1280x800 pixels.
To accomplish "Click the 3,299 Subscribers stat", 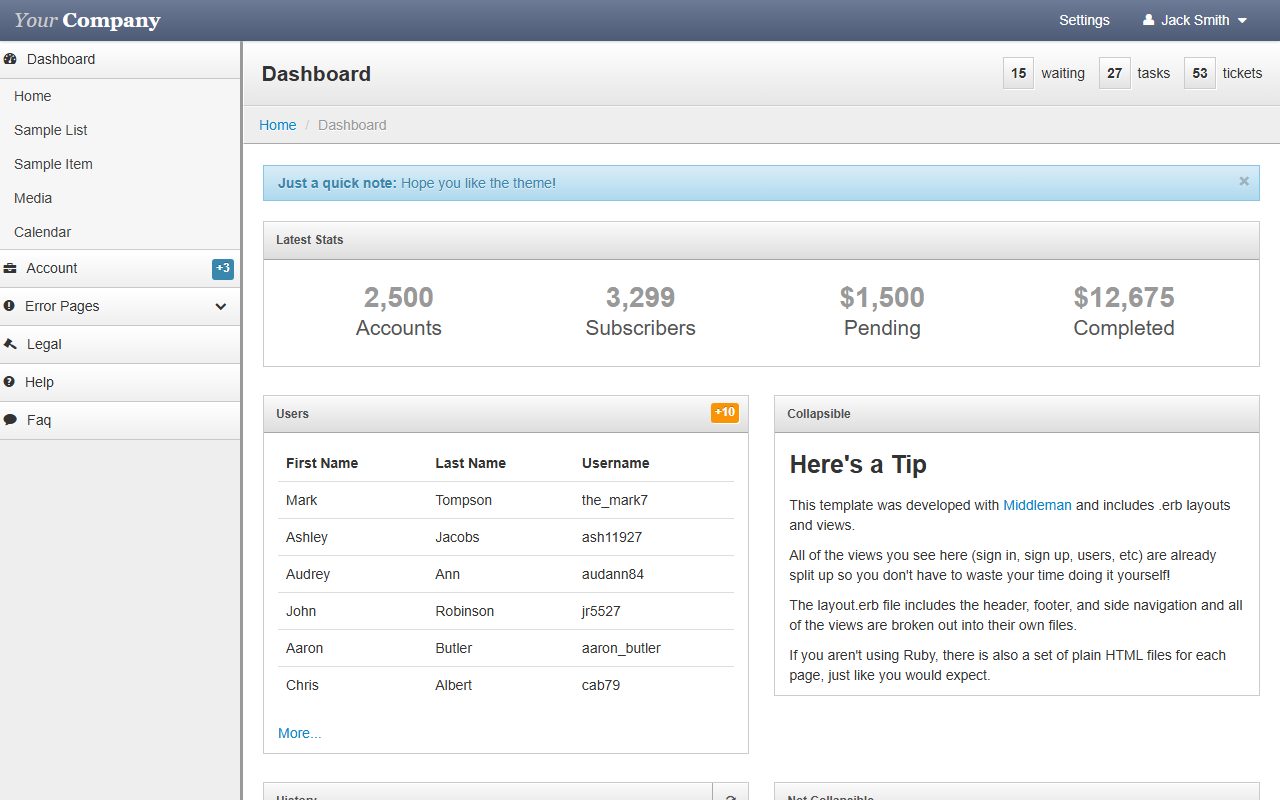I will click(x=641, y=312).
